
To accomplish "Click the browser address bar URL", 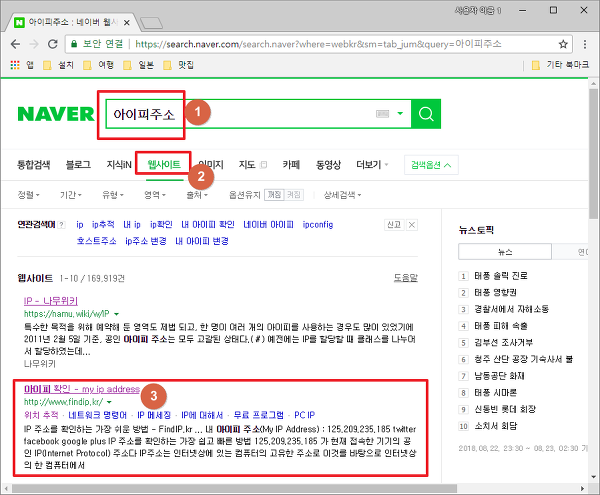I will [318, 44].
